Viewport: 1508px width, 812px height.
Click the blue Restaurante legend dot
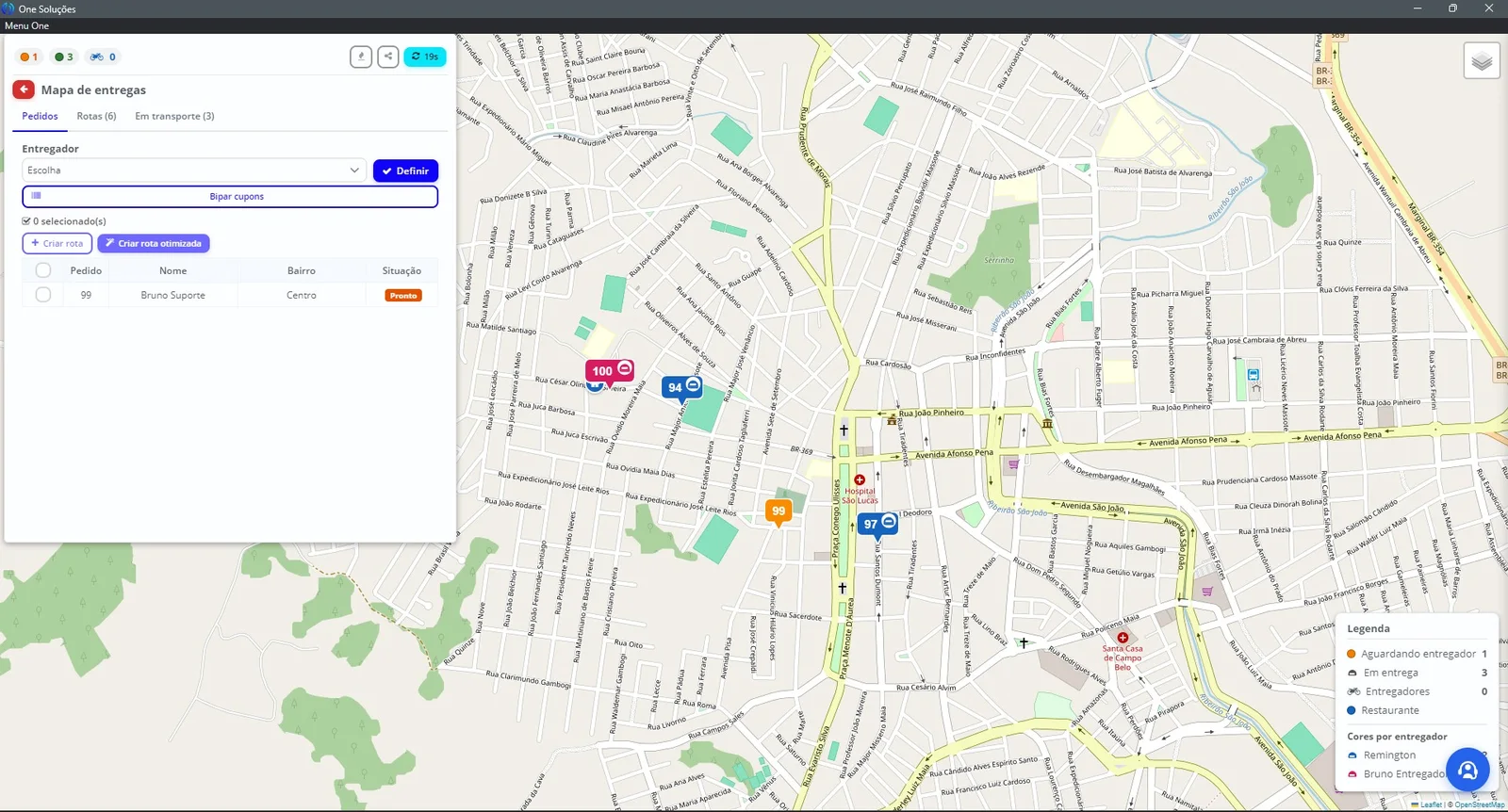tap(1352, 710)
